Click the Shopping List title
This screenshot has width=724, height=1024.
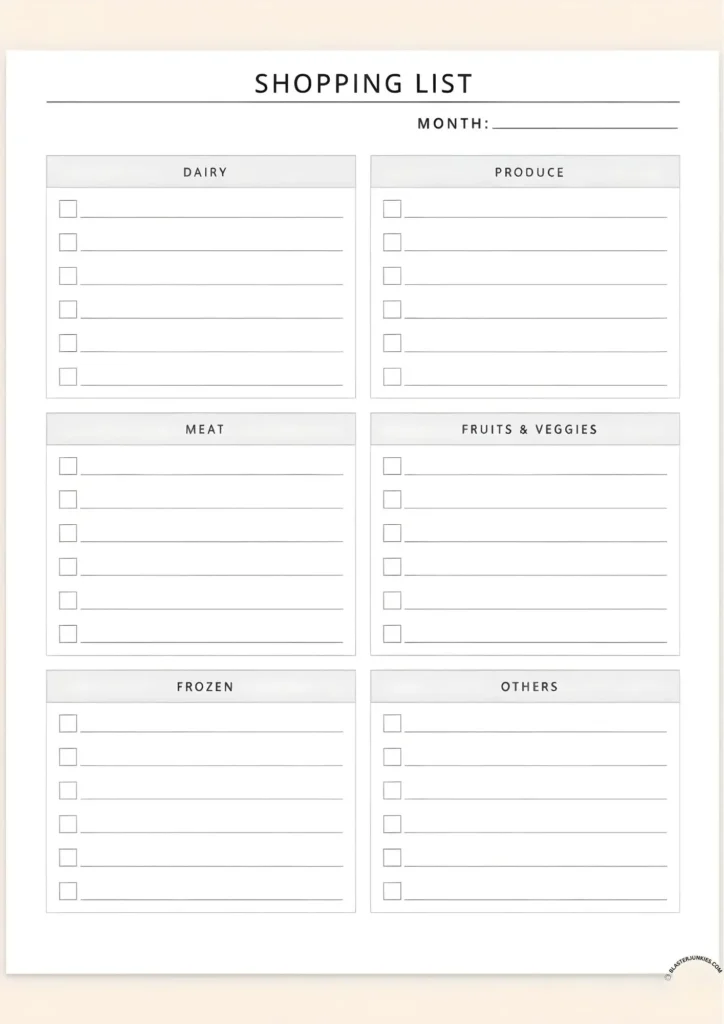tap(363, 84)
